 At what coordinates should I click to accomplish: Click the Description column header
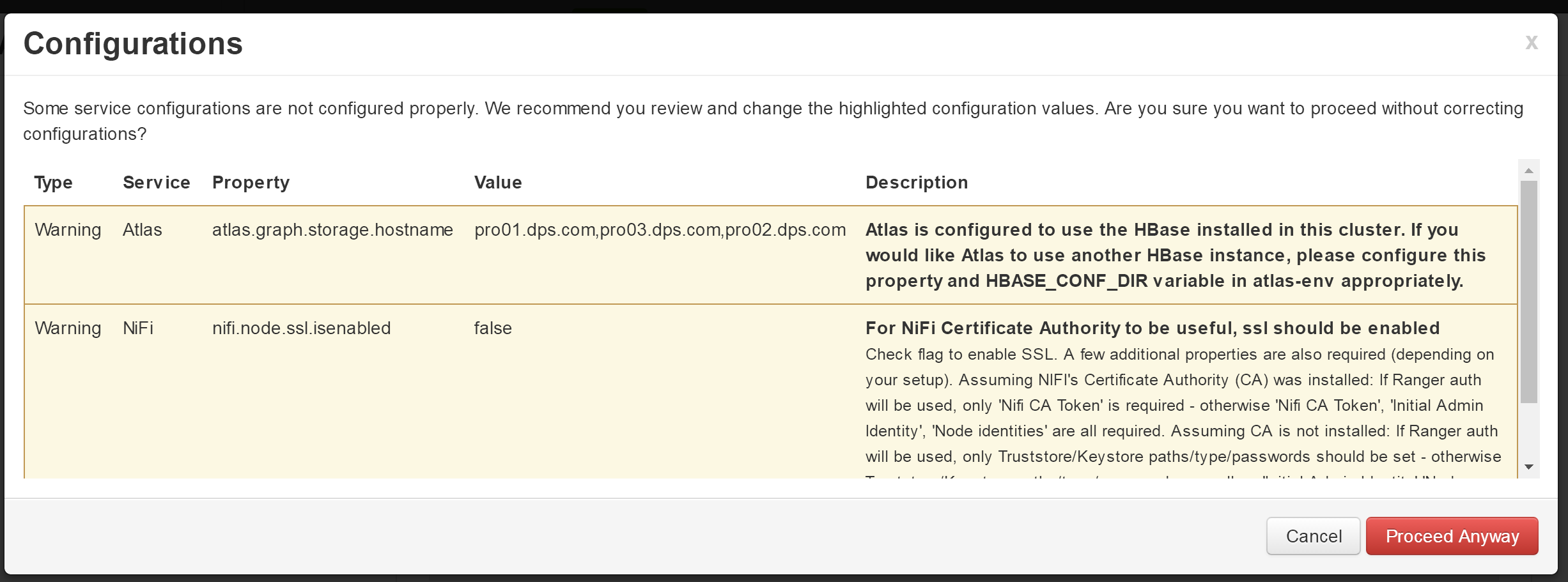coord(917,183)
